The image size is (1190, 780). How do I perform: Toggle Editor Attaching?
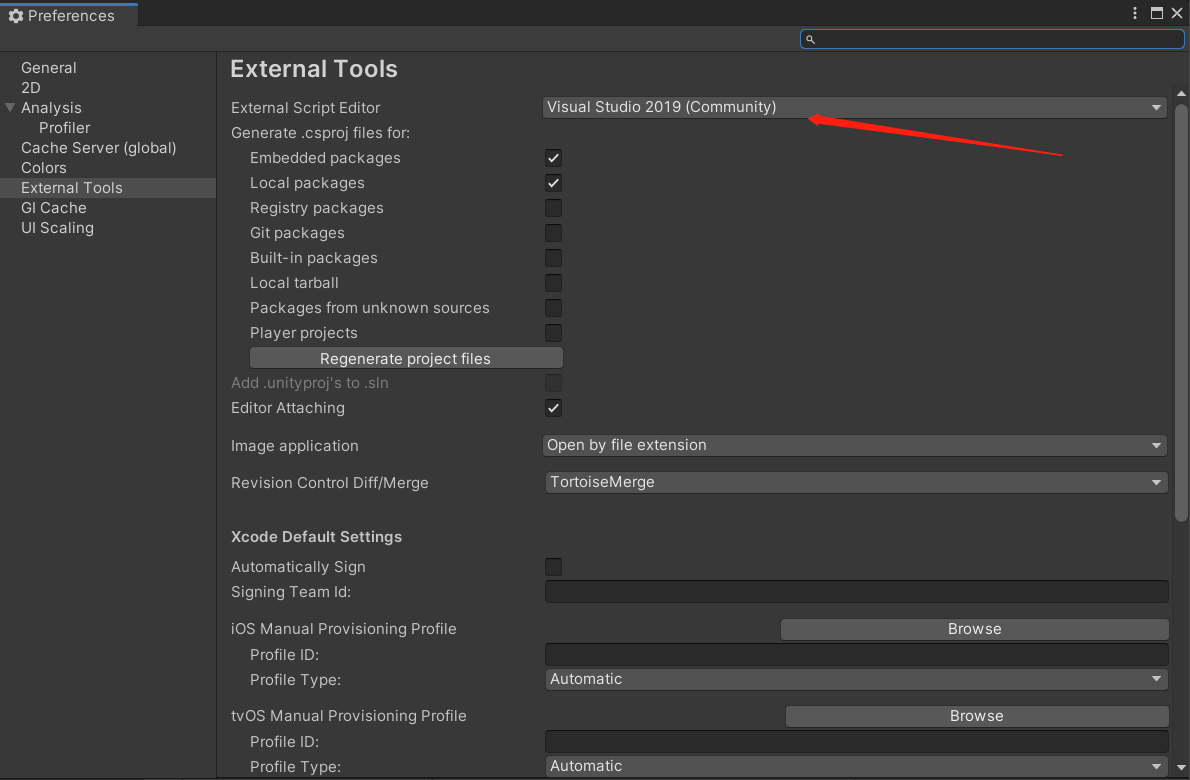point(553,407)
